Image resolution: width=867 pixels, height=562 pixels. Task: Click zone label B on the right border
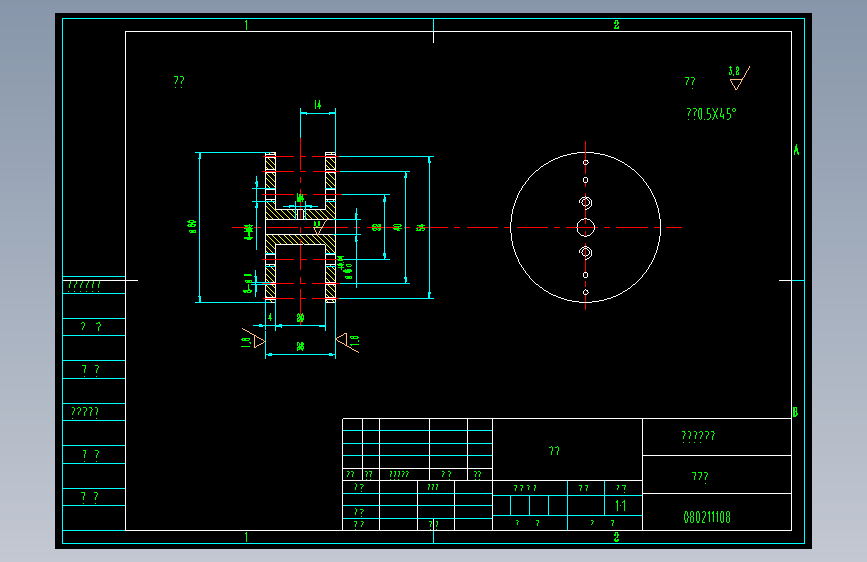pos(795,412)
